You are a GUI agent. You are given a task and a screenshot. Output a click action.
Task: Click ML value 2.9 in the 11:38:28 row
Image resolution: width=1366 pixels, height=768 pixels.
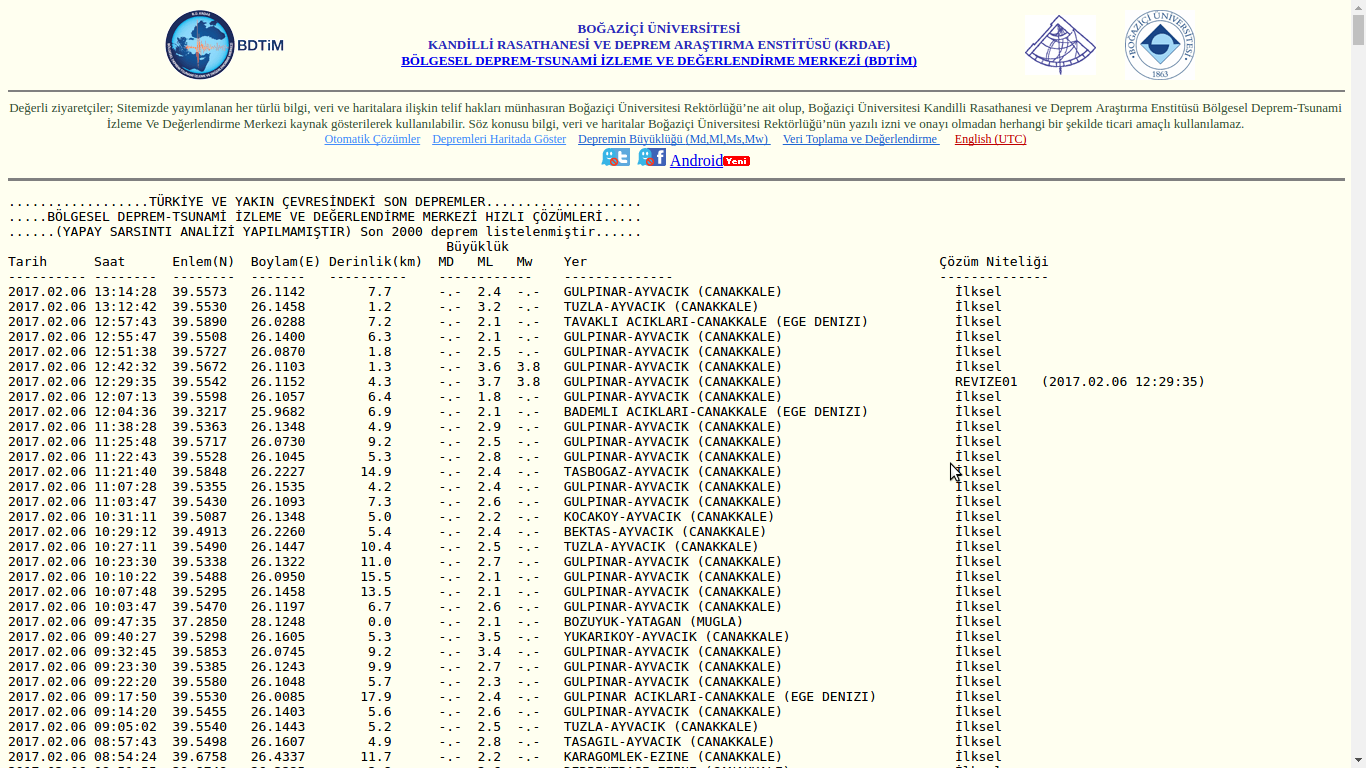click(489, 427)
